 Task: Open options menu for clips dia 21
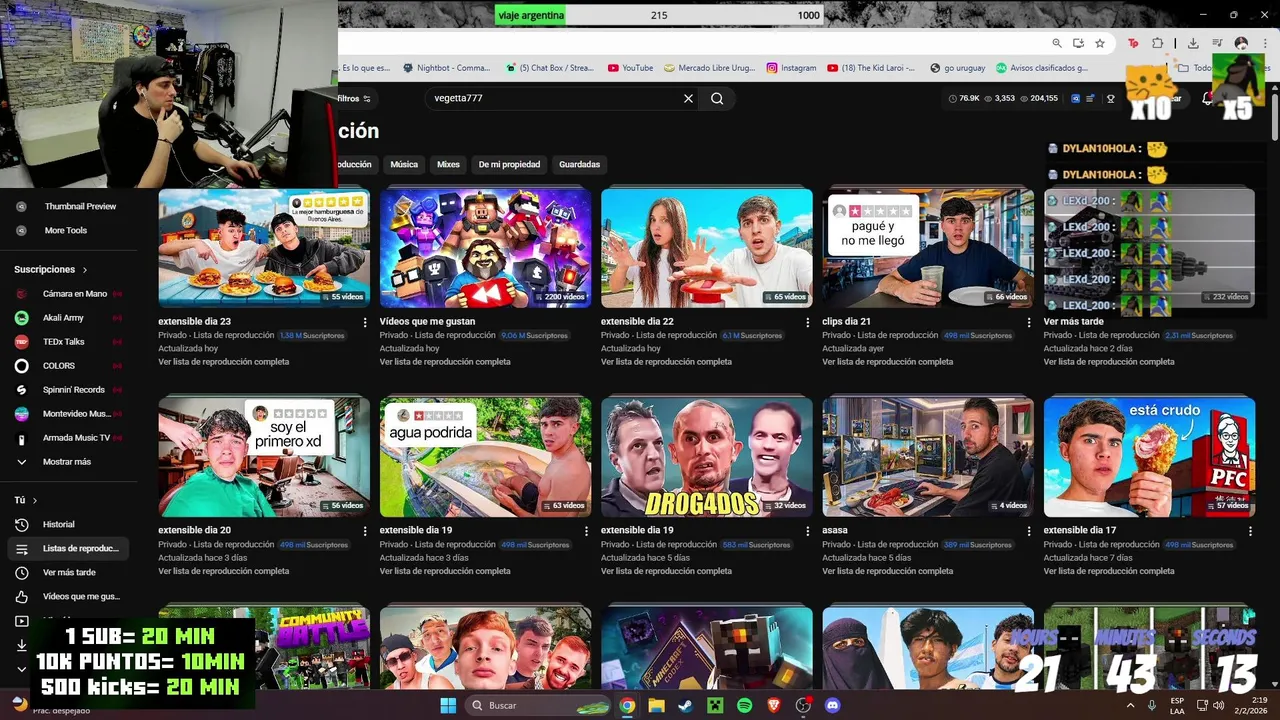point(1030,323)
